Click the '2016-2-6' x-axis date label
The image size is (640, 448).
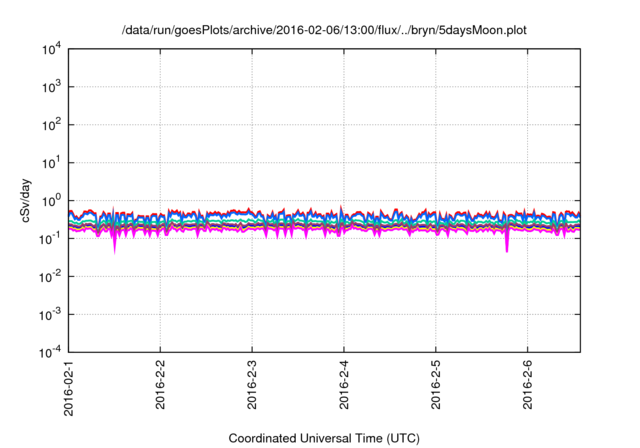click(x=528, y=384)
